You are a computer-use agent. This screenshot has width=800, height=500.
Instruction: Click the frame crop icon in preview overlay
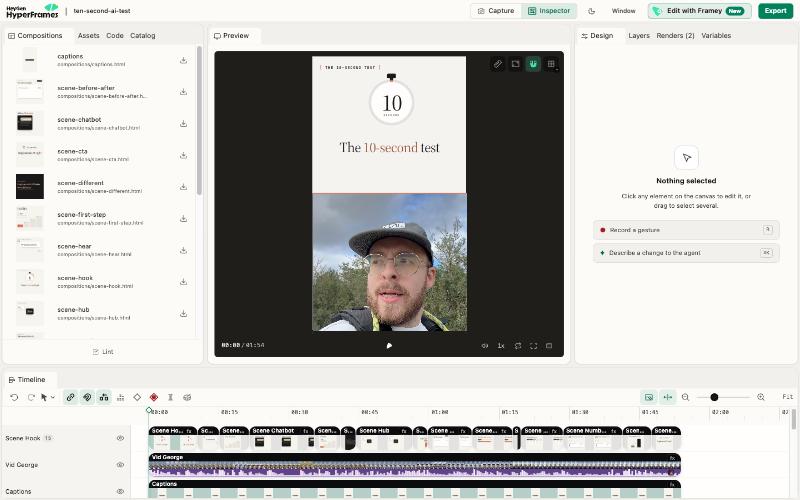click(x=515, y=64)
